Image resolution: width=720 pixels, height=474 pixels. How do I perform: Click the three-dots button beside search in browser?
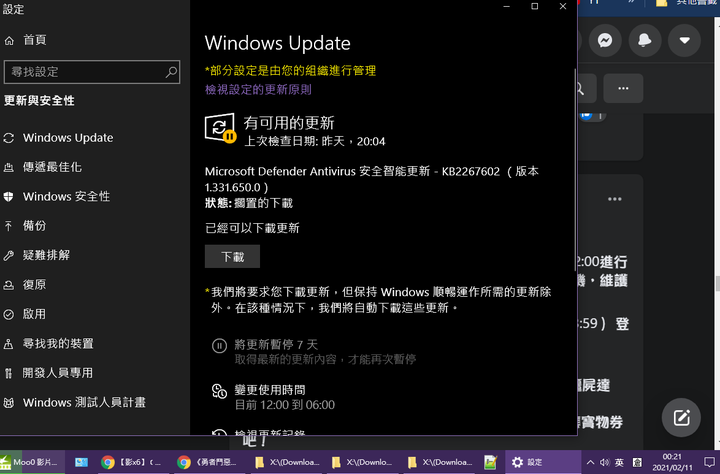[x=623, y=88]
